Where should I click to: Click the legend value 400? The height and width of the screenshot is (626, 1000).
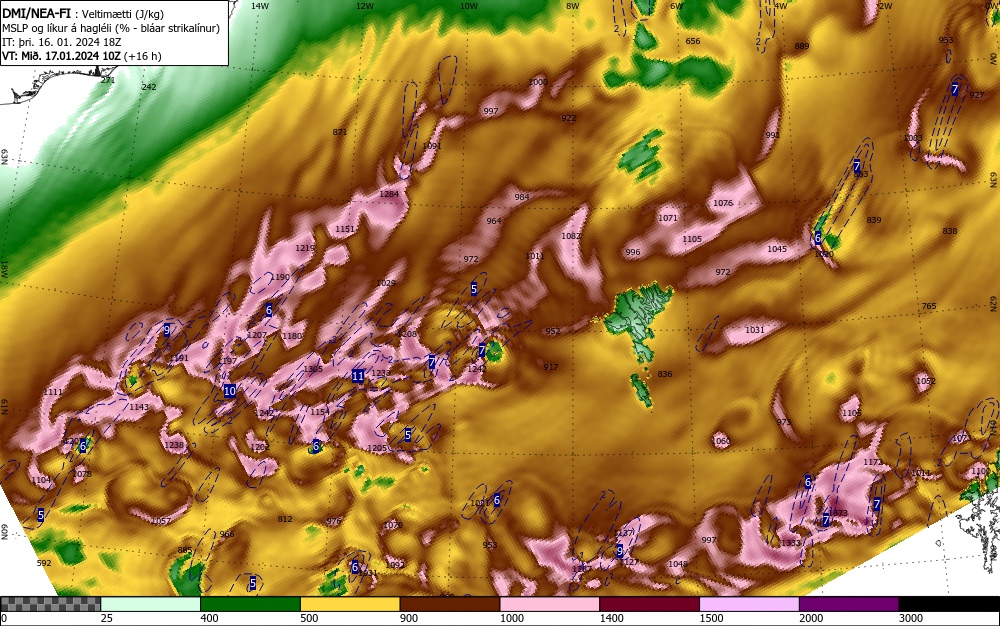(x=209, y=618)
